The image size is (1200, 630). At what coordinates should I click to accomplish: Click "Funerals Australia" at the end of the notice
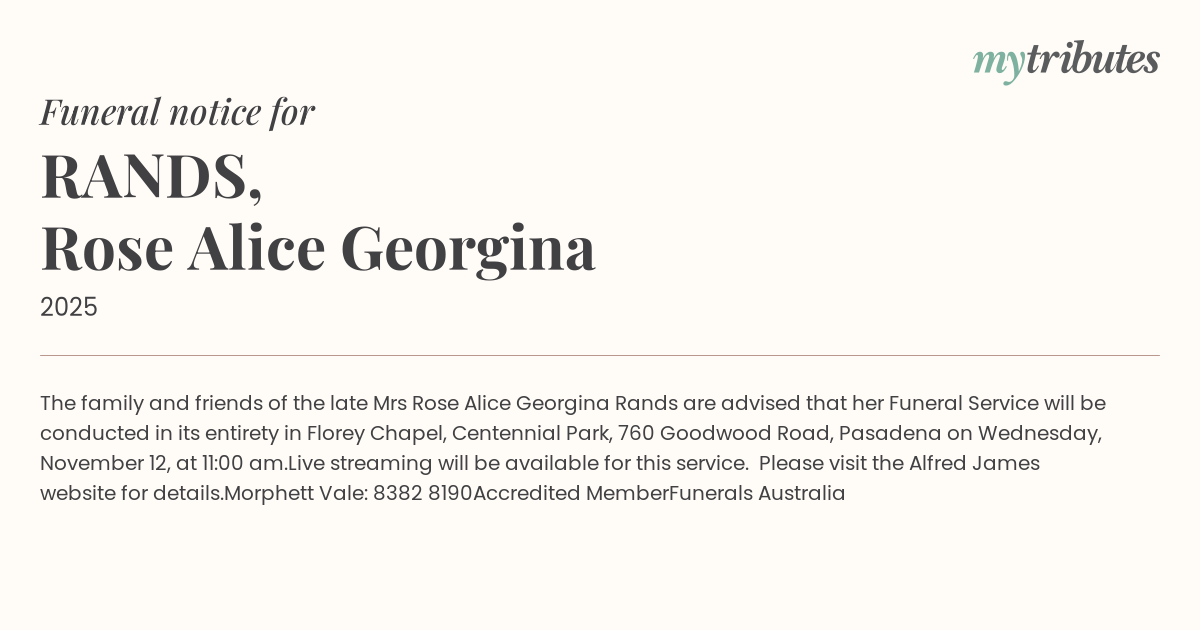pyautogui.click(x=757, y=493)
